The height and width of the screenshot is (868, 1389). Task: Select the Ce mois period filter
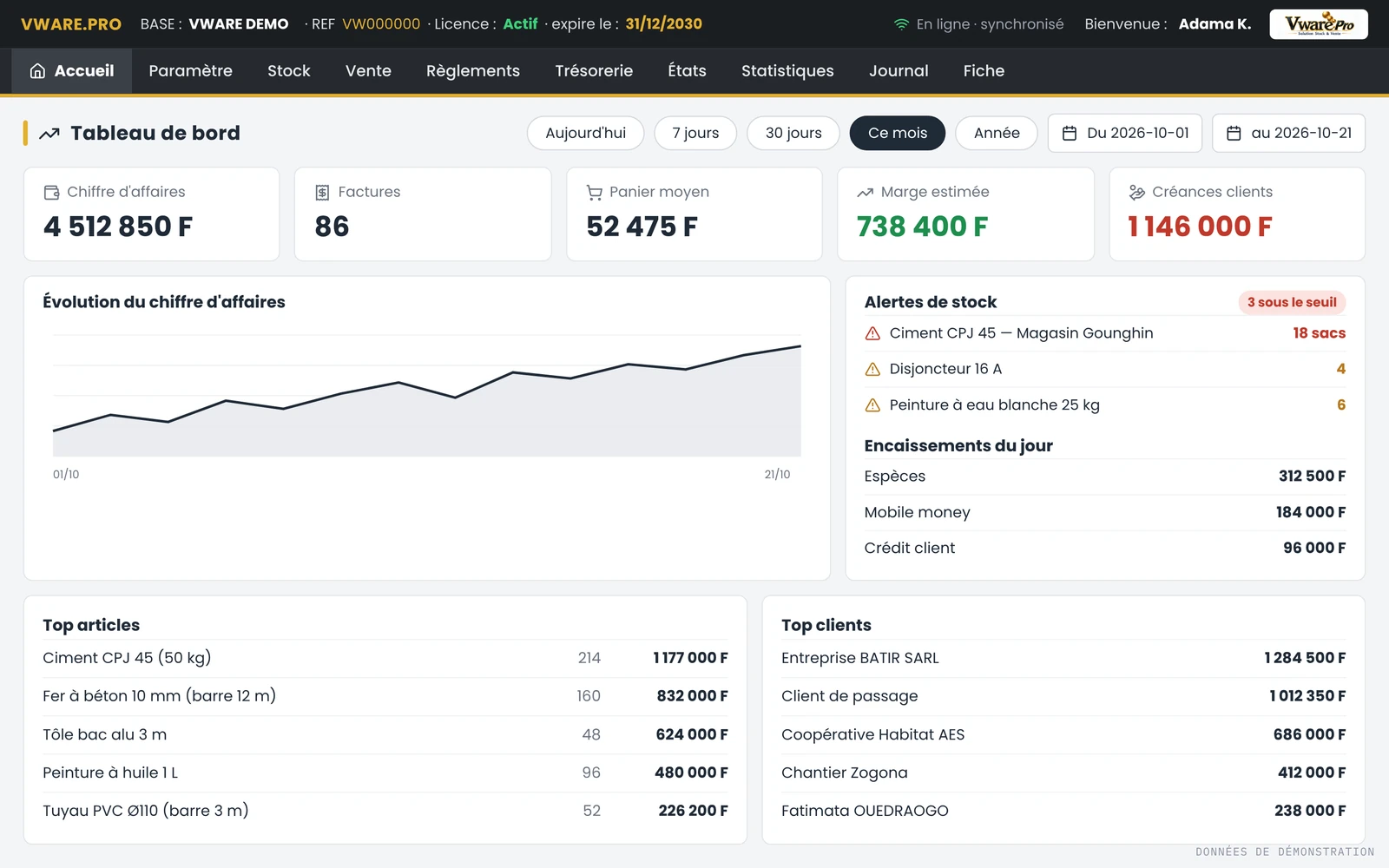pos(898,134)
